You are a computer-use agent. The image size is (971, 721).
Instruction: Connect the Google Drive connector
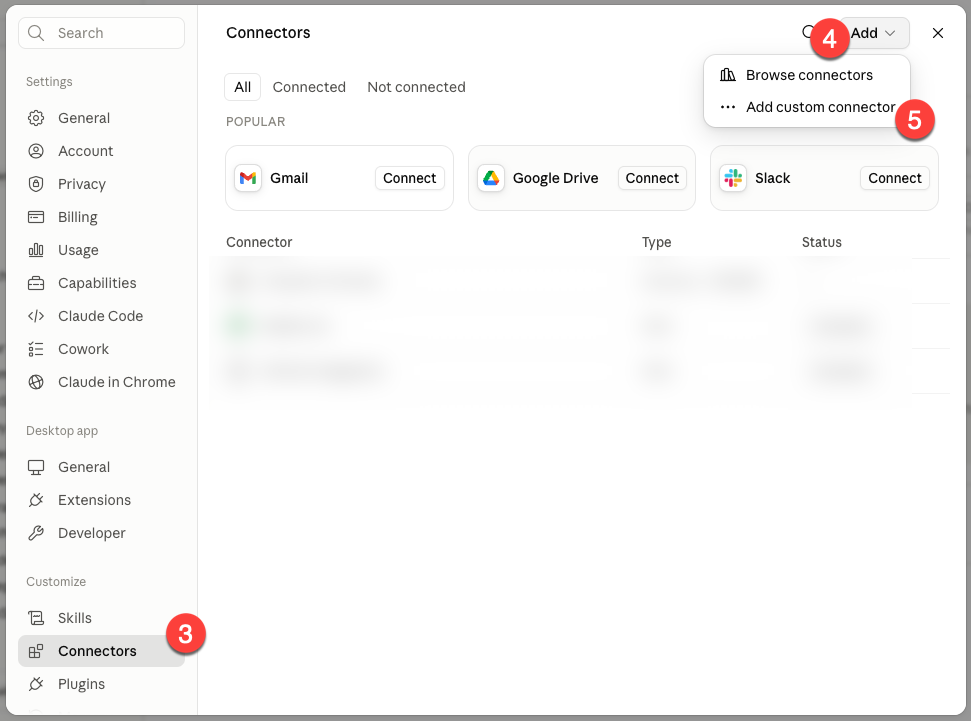coord(652,178)
